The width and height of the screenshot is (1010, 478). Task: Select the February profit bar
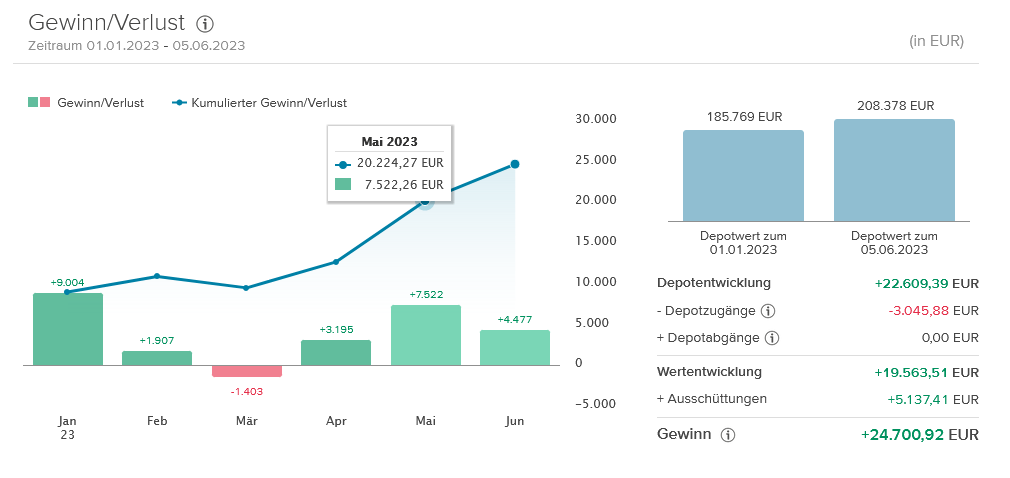pos(157,358)
